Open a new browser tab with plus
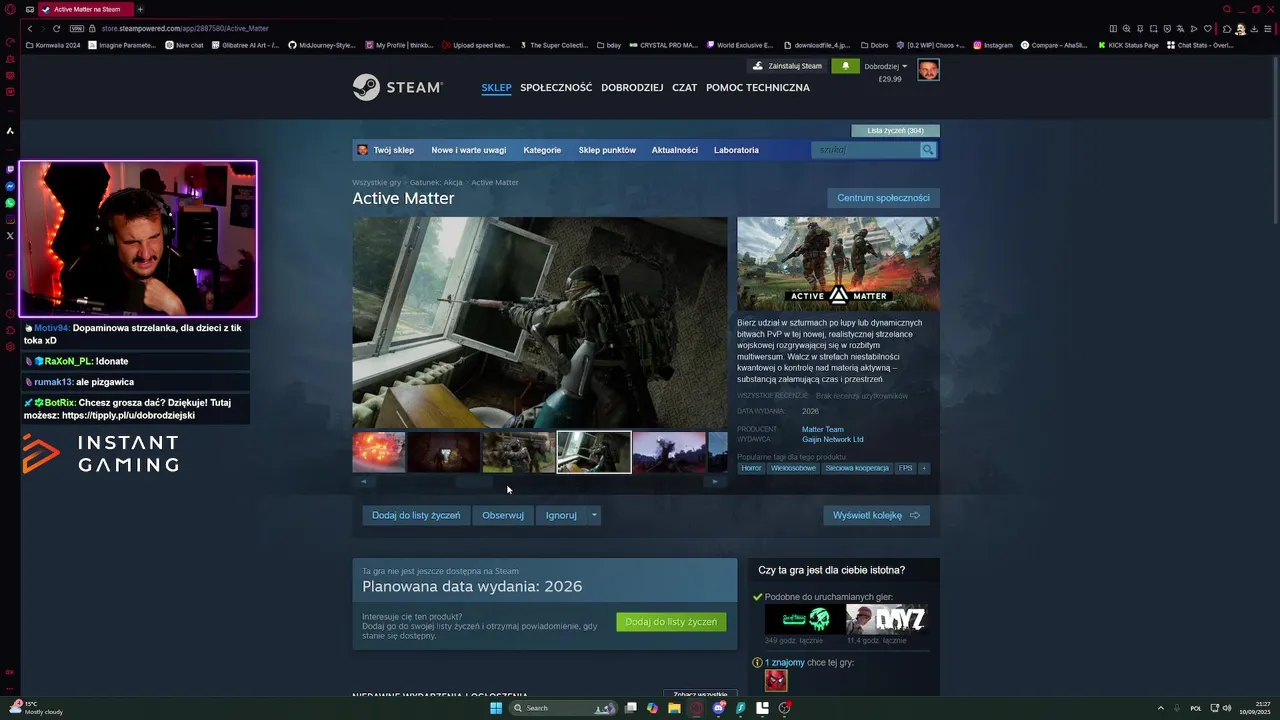The height and width of the screenshot is (720, 1280). [140, 9]
